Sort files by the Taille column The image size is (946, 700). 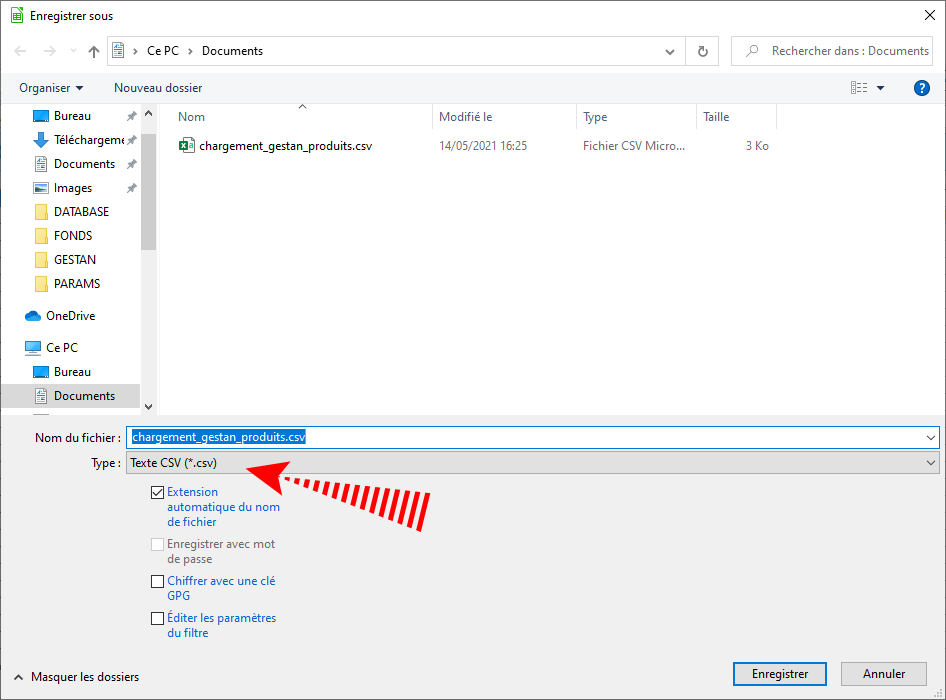click(x=716, y=117)
